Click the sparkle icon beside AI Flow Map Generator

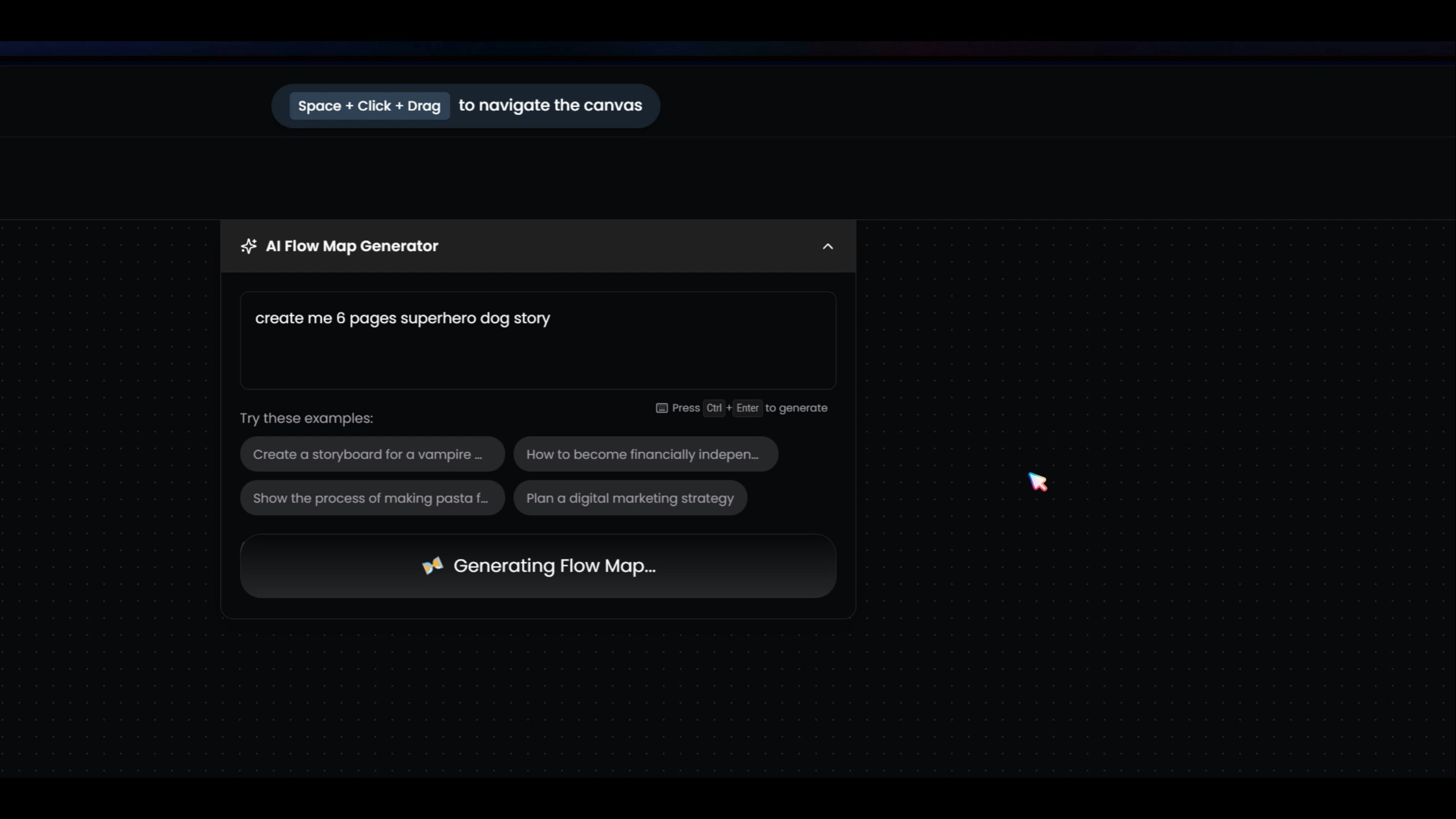pos(249,246)
